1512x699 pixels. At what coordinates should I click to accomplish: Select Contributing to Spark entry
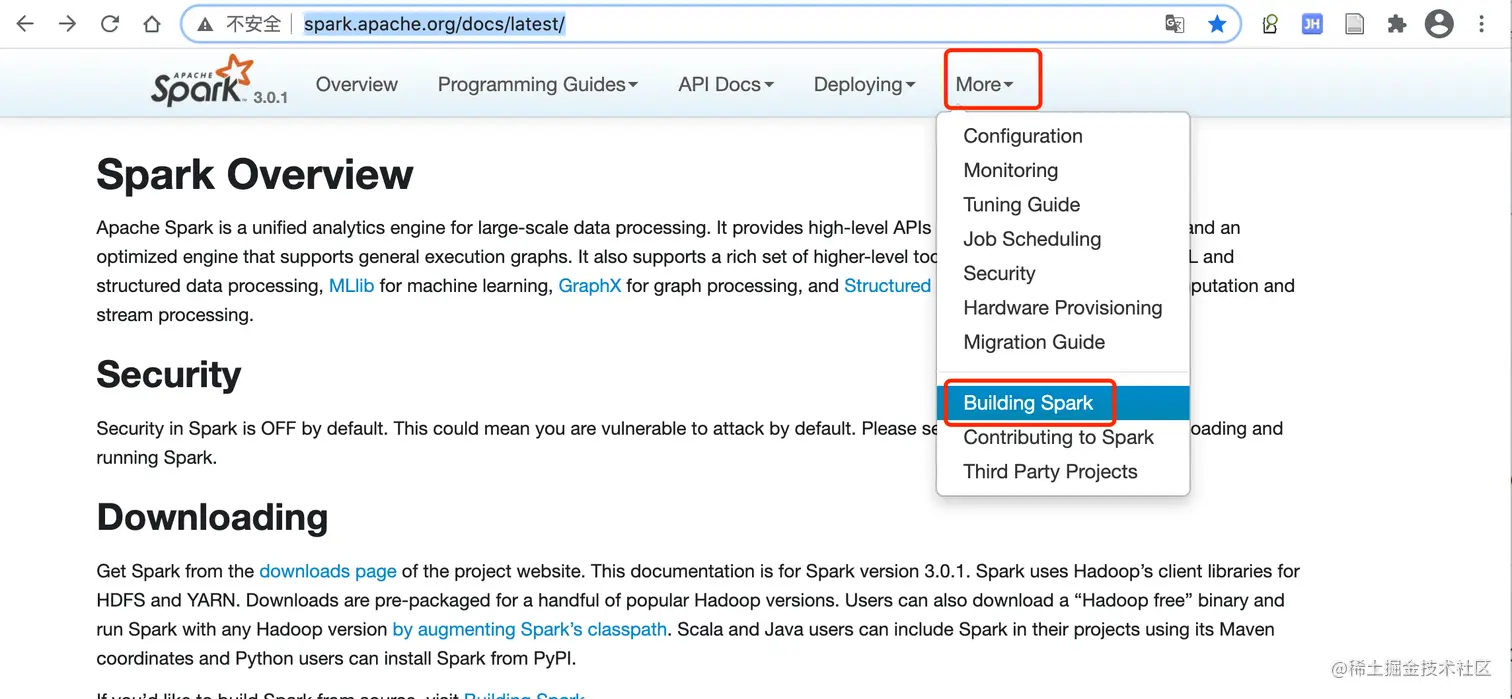(x=1063, y=437)
